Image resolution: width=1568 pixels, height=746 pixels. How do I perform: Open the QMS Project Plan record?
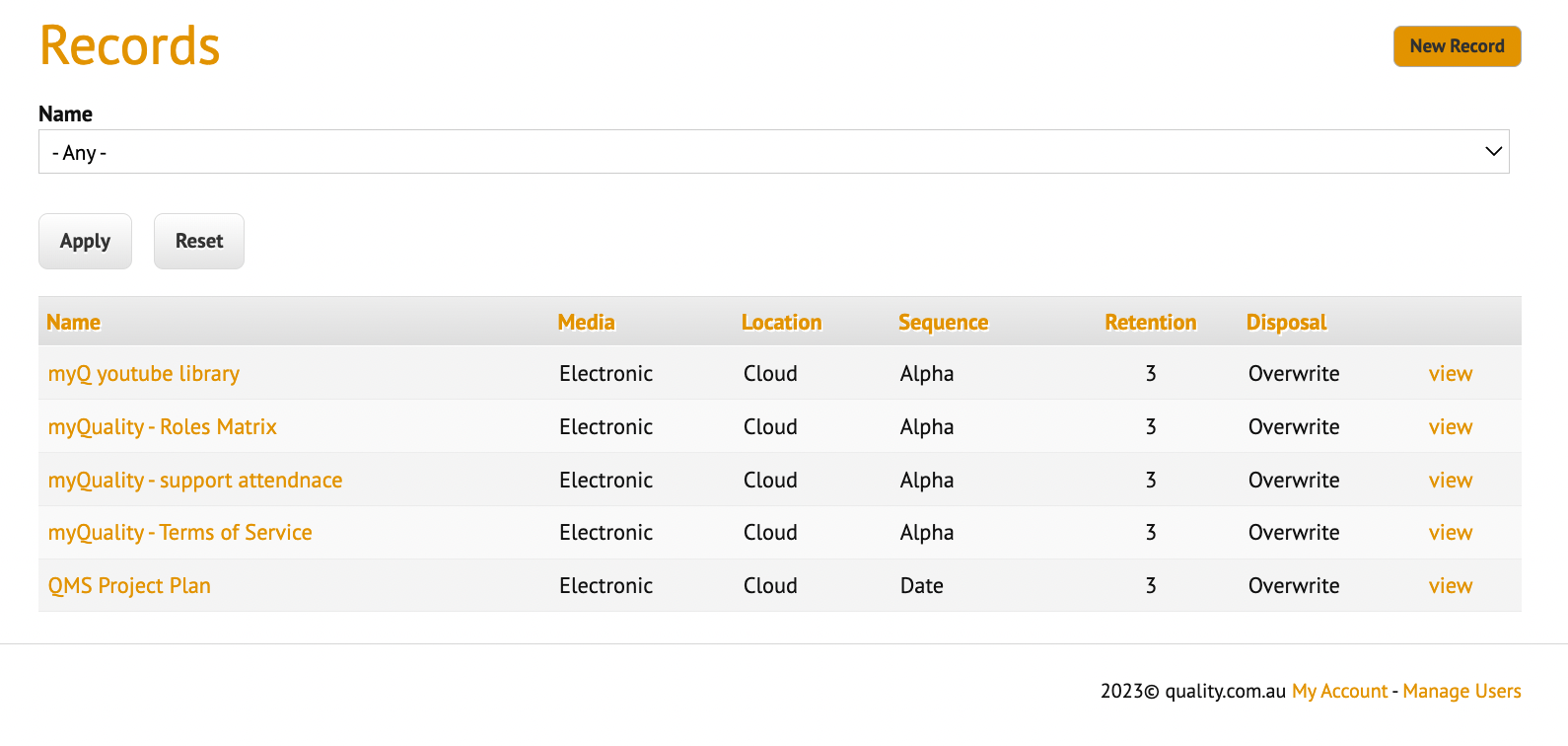coord(129,586)
